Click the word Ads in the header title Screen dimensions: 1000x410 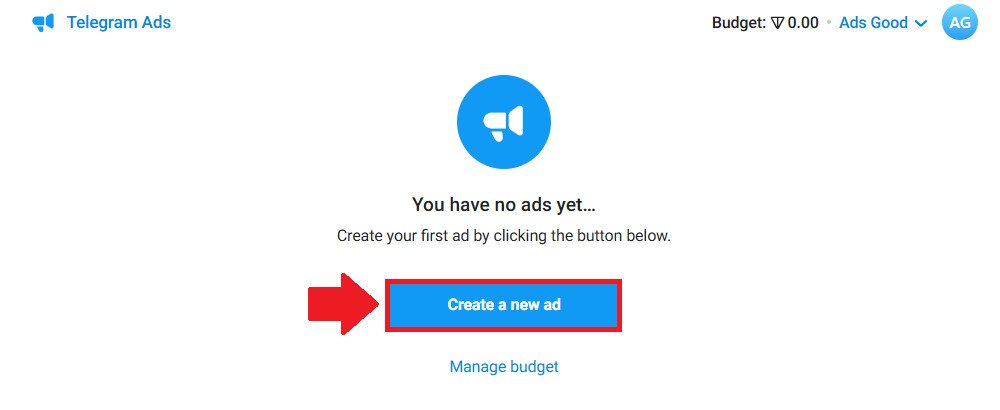pos(158,22)
